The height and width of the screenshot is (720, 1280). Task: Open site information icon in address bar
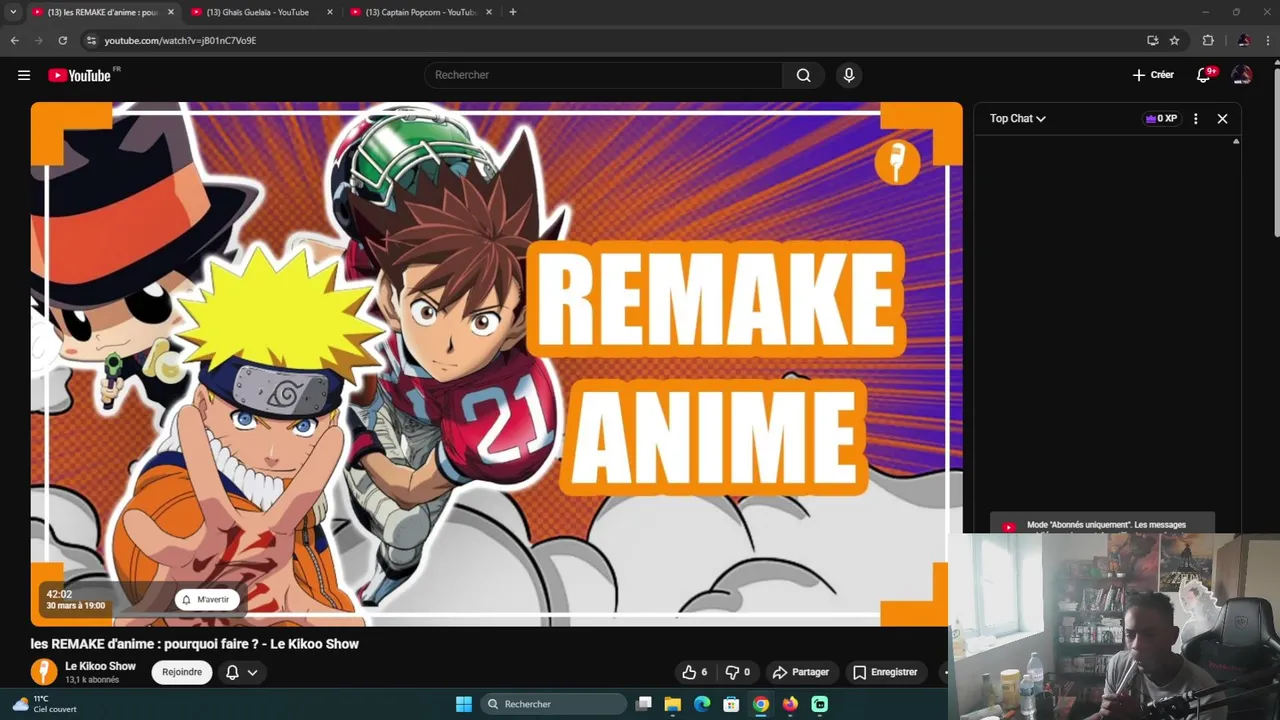coord(91,40)
